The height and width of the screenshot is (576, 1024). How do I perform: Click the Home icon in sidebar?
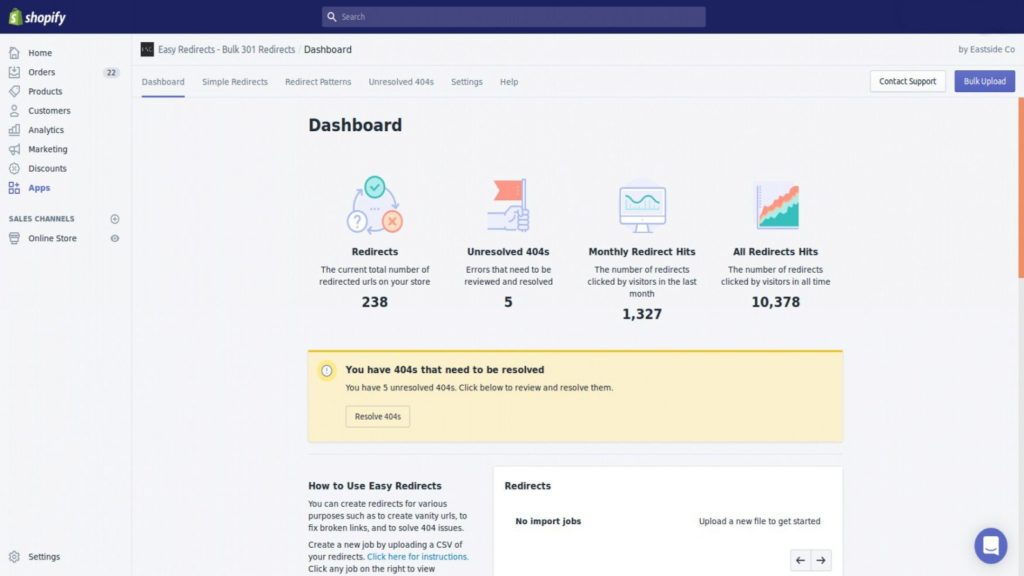[14, 53]
